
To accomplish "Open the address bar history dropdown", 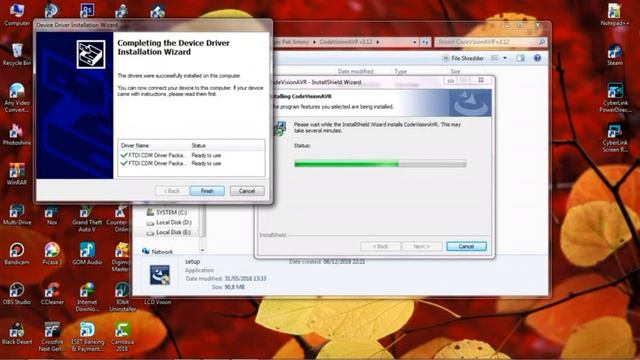I will (414, 42).
